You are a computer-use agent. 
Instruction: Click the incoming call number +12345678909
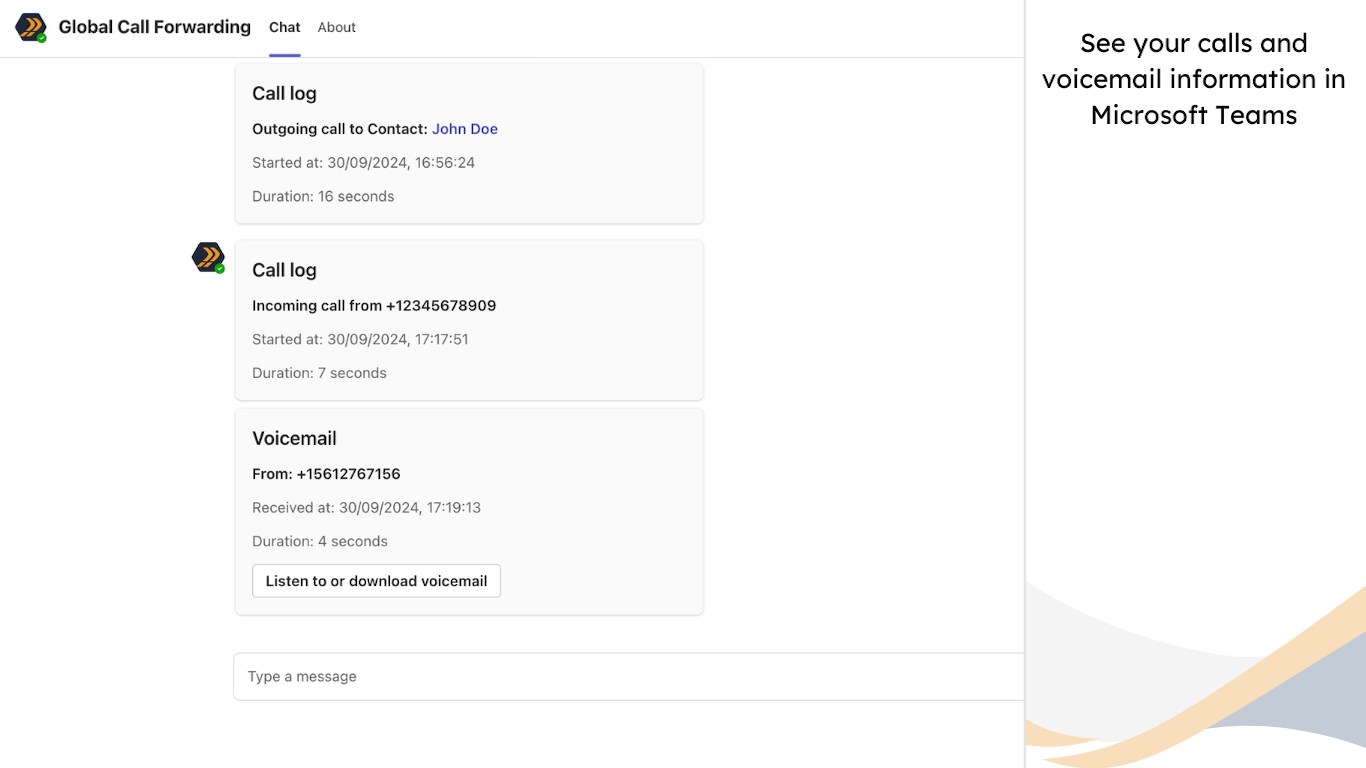pyautogui.click(x=441, y=306)
